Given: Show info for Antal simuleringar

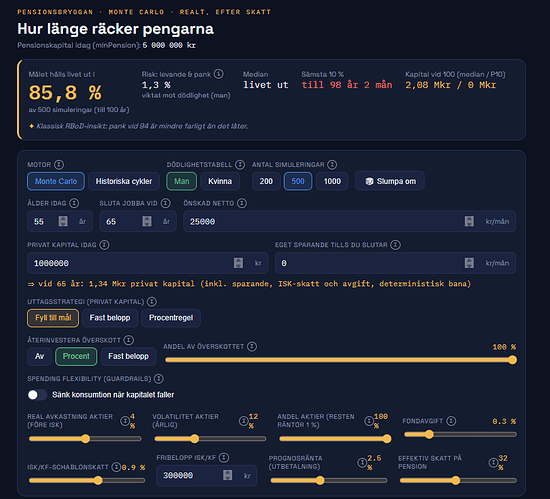Looking at the screenshot, I should click(332, 164).
